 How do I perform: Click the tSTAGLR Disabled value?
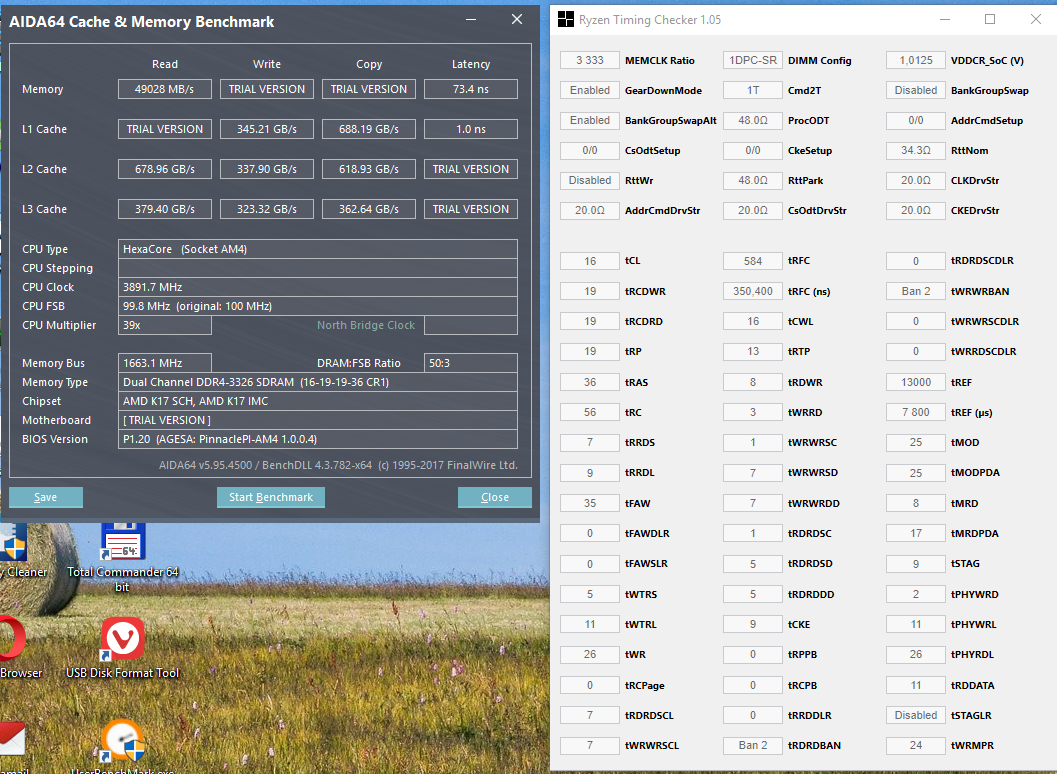916,715
